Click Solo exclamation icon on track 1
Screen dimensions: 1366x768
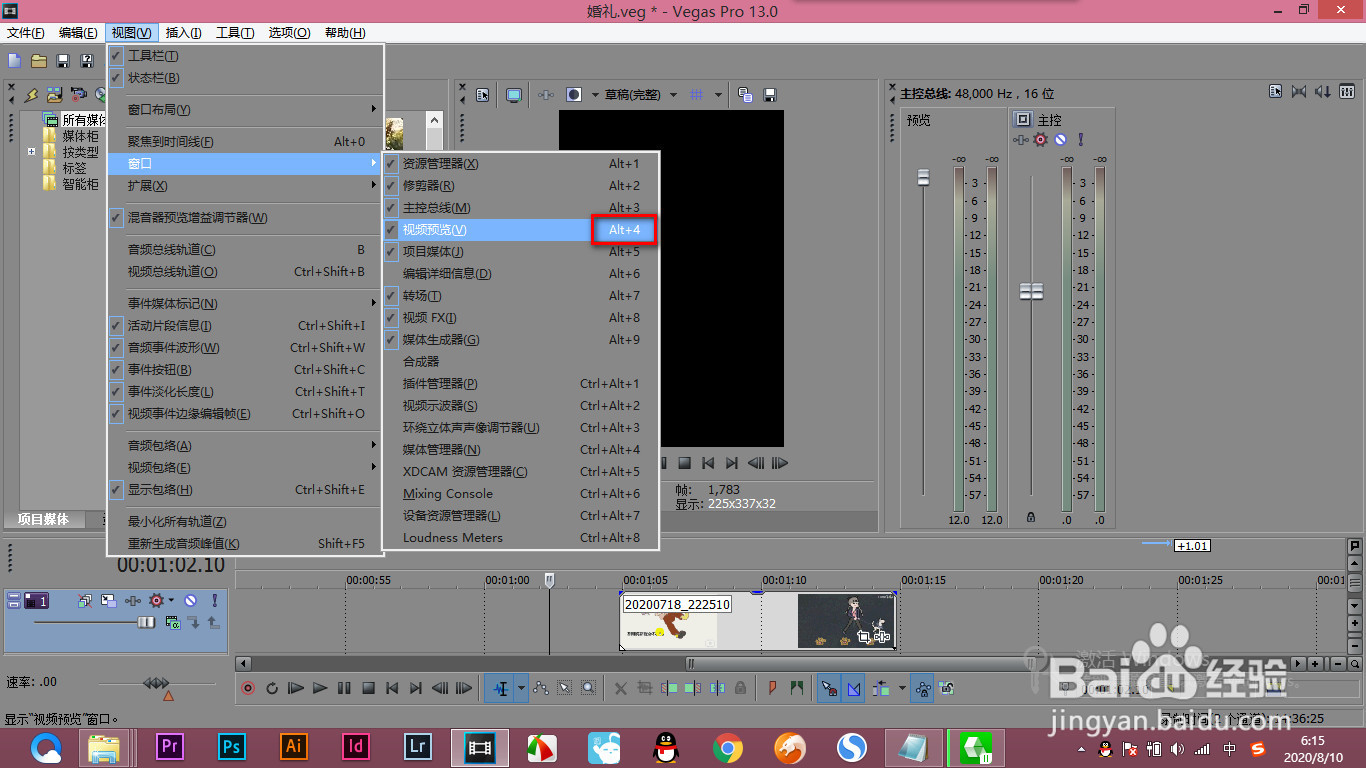(x=213, y=600)
